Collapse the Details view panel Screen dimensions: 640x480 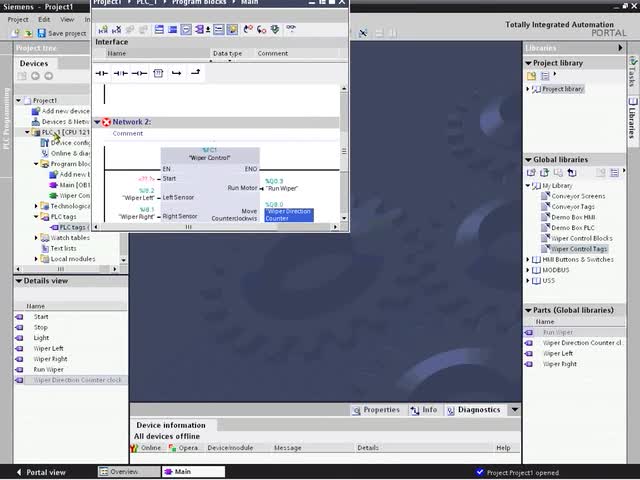click(18, 281)
